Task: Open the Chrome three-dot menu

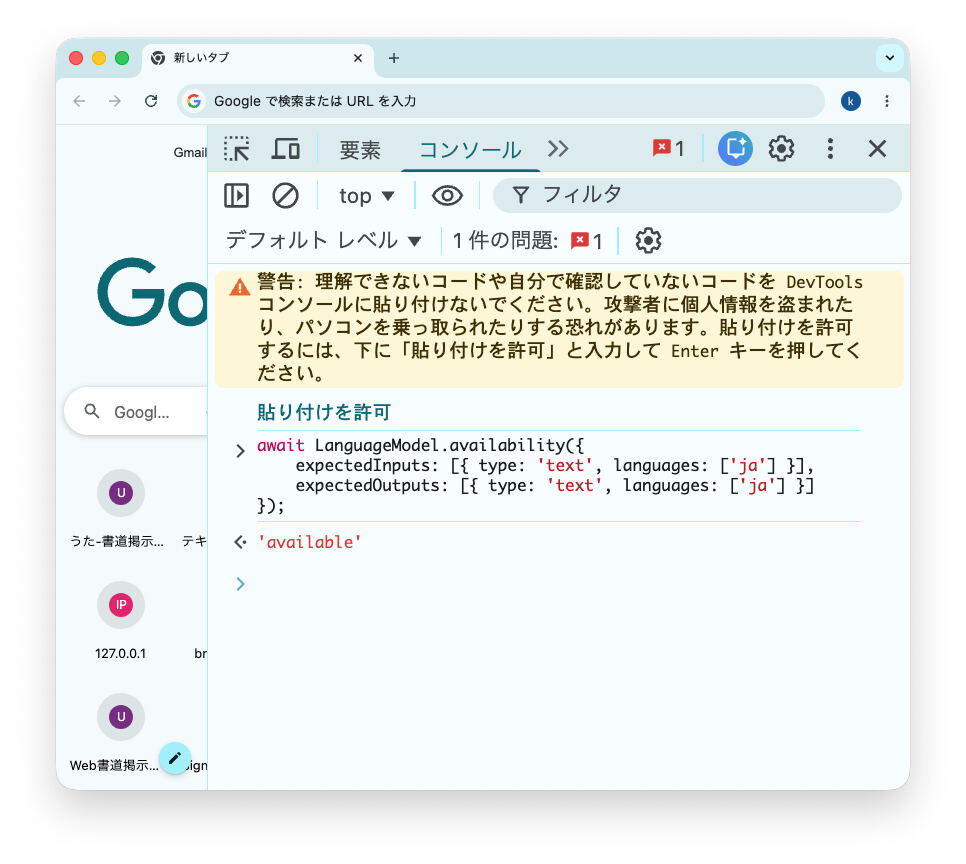Action: 887,101
